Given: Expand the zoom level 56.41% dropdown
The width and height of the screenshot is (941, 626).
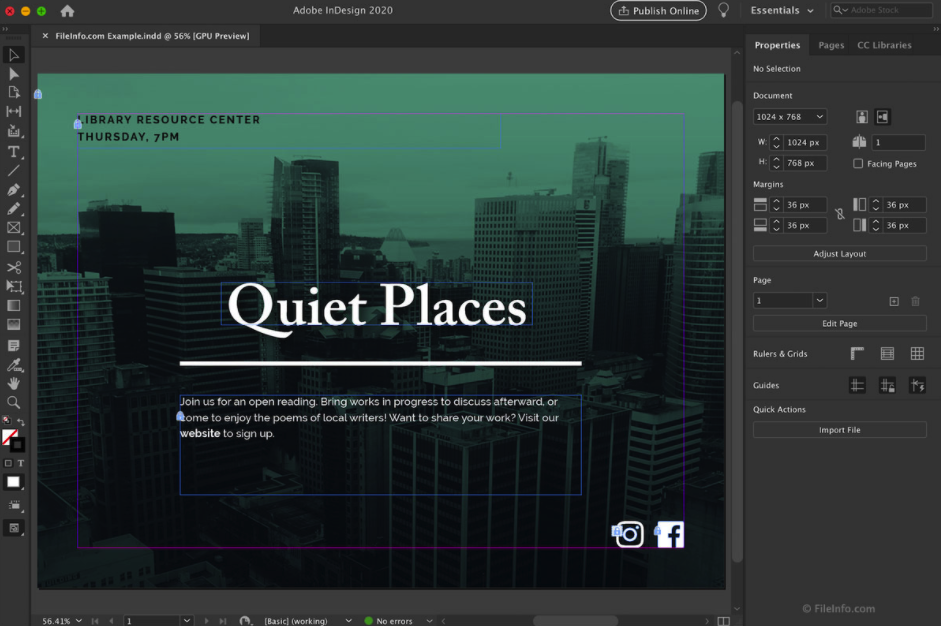Looking at the screenshot, I should tap(79, 621).
